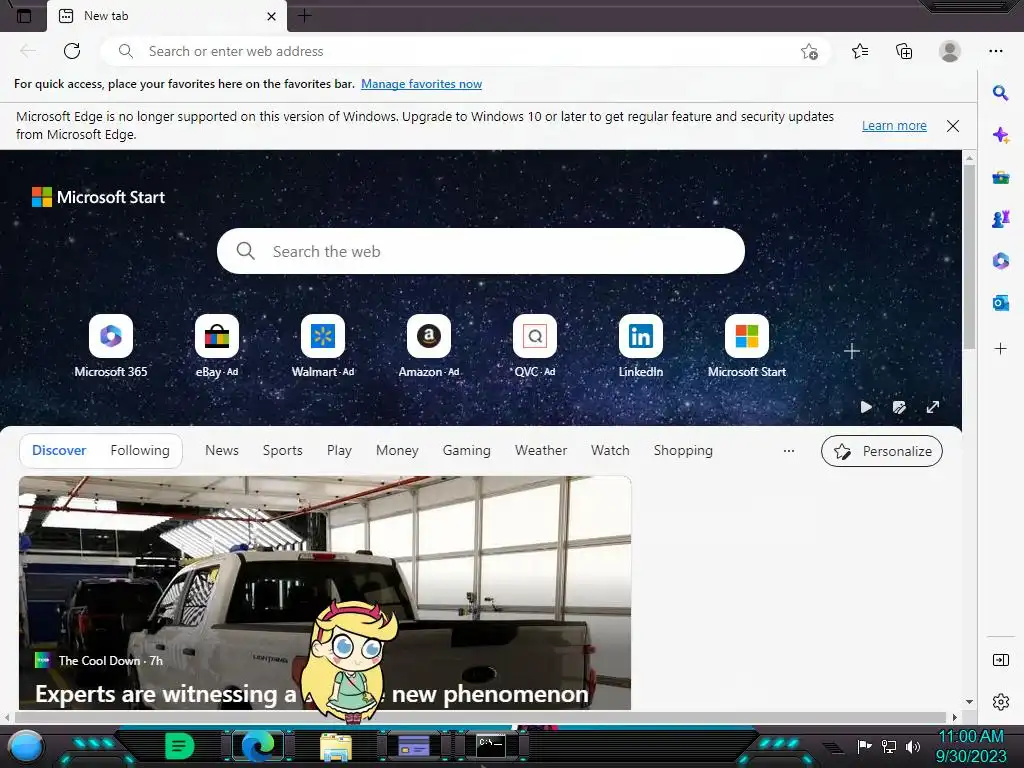Open the Learn more link
1024x768 pixels.
[894, 125]
